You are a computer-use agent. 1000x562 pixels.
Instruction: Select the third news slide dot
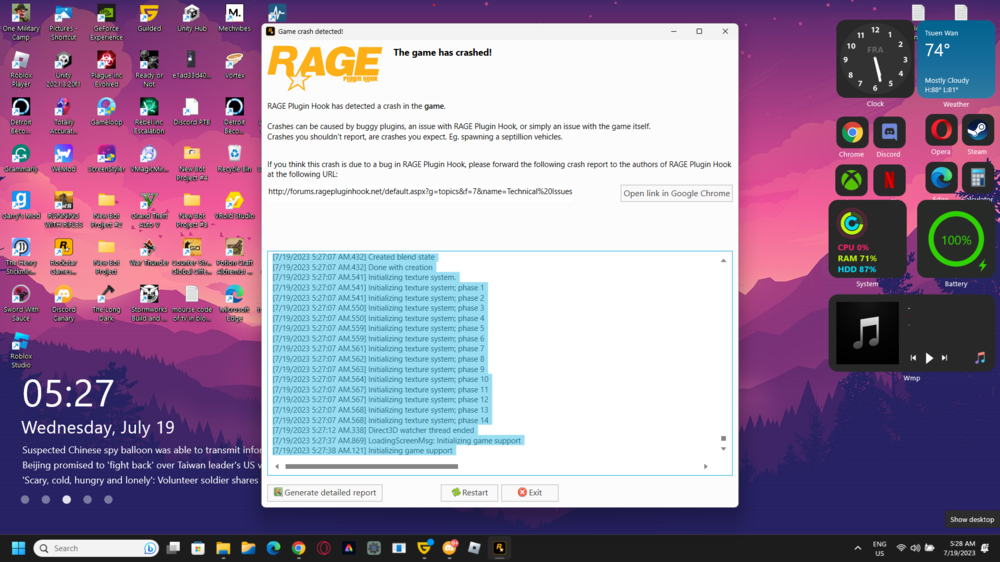66,499
